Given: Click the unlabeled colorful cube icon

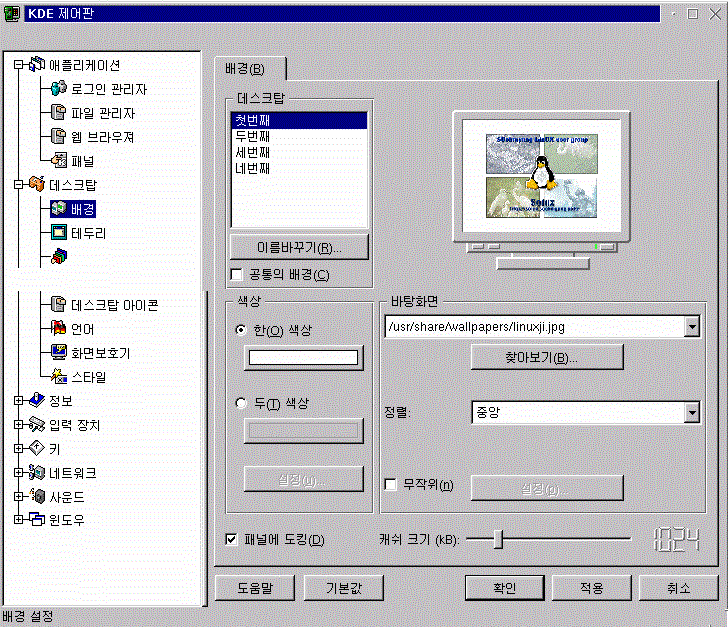Looking at the screenshot, I should point(59,256).
